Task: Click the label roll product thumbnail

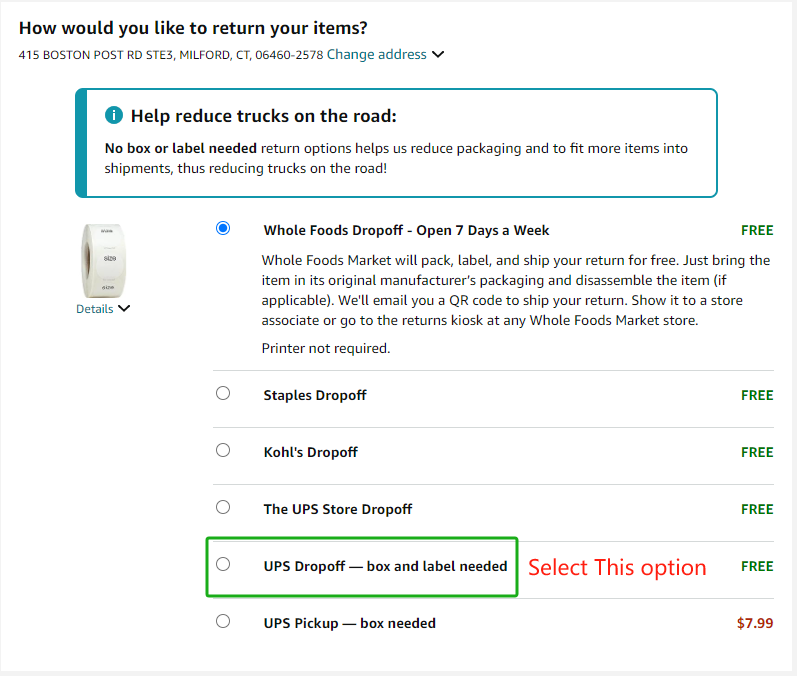Action: [x=103, y=261]
